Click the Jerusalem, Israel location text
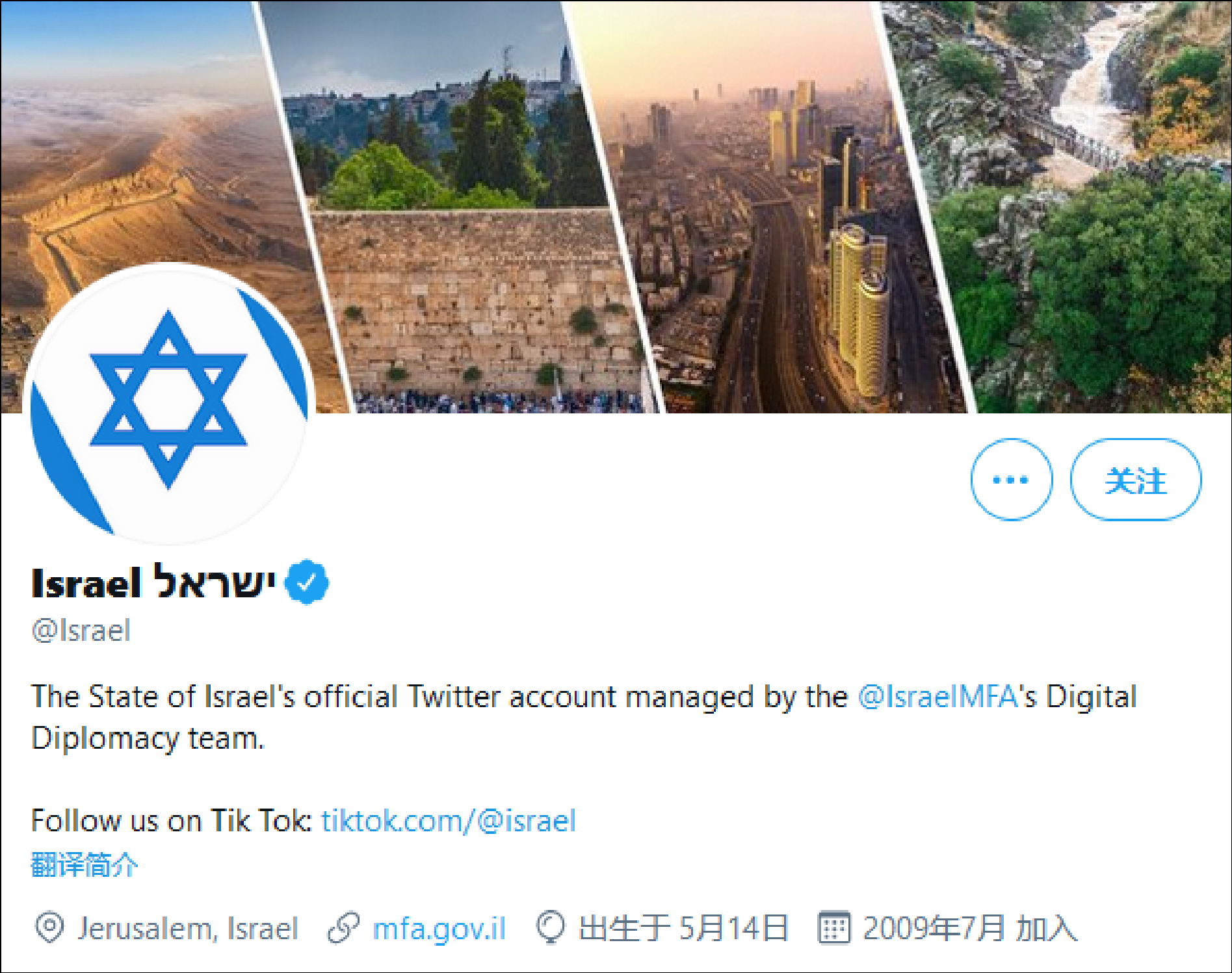 (x=188, y=928)
